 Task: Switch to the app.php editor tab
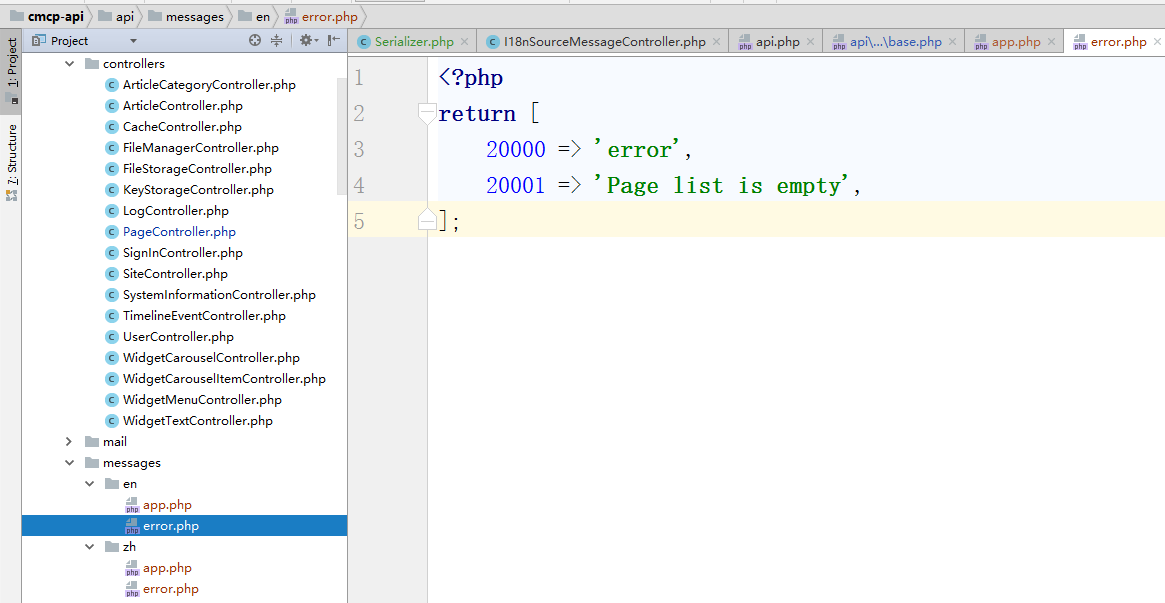[x=1015, y=42]
